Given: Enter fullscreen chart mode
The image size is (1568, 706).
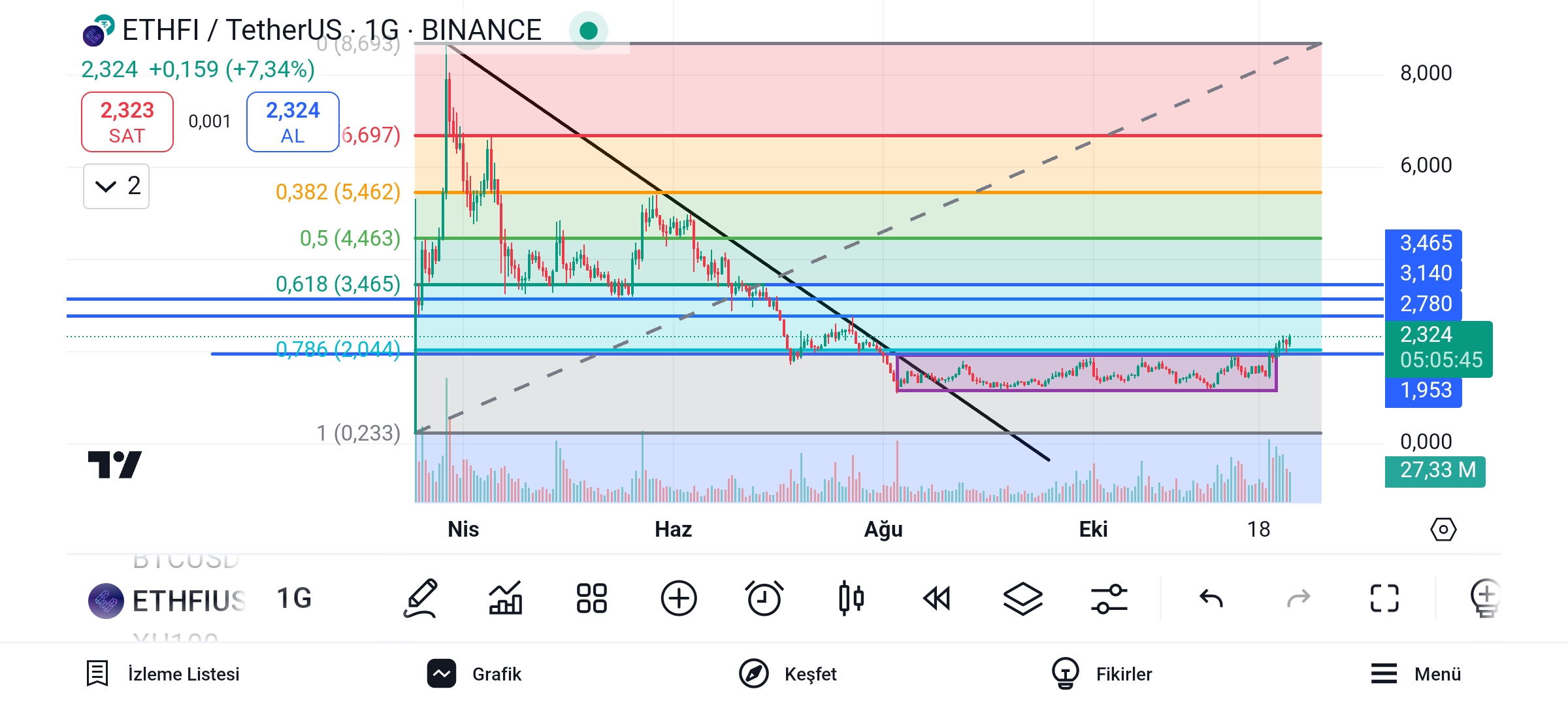Looking at the screenshot, I should [x=1384, y=598].
